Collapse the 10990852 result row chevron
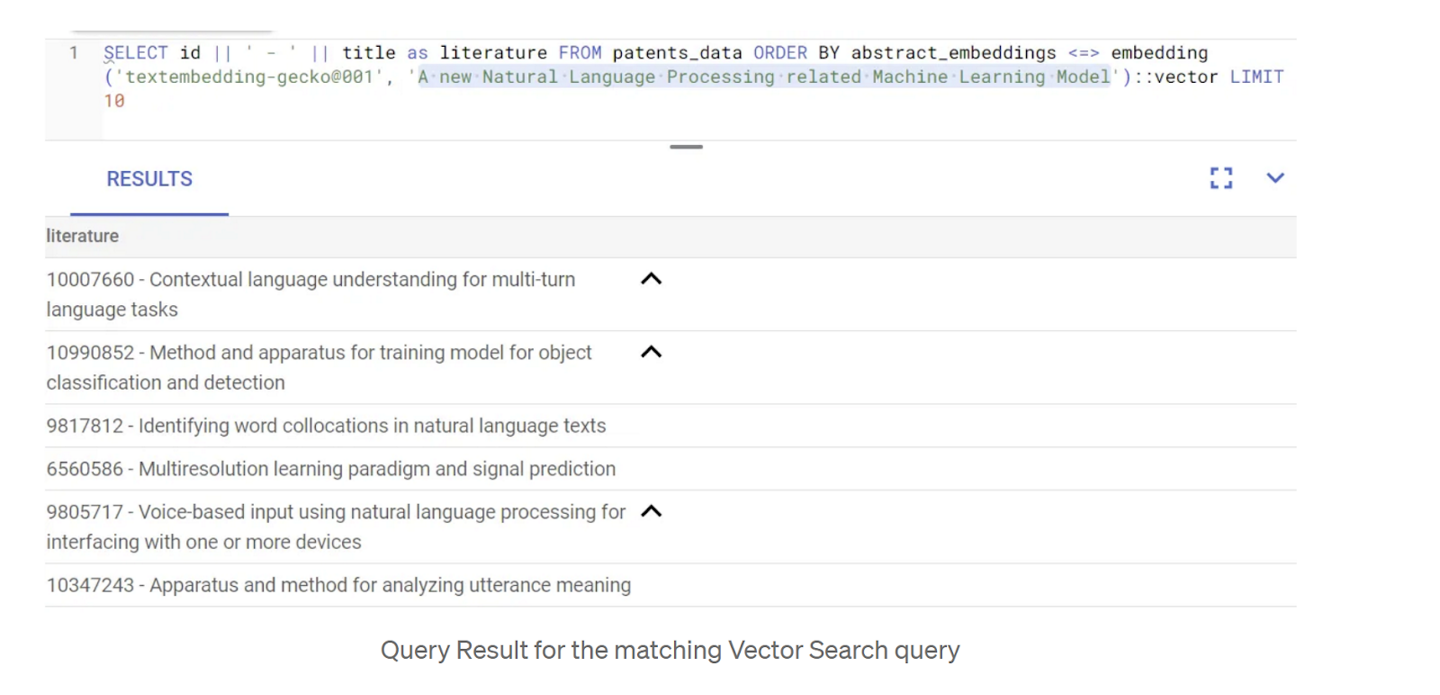 (651, 352)
